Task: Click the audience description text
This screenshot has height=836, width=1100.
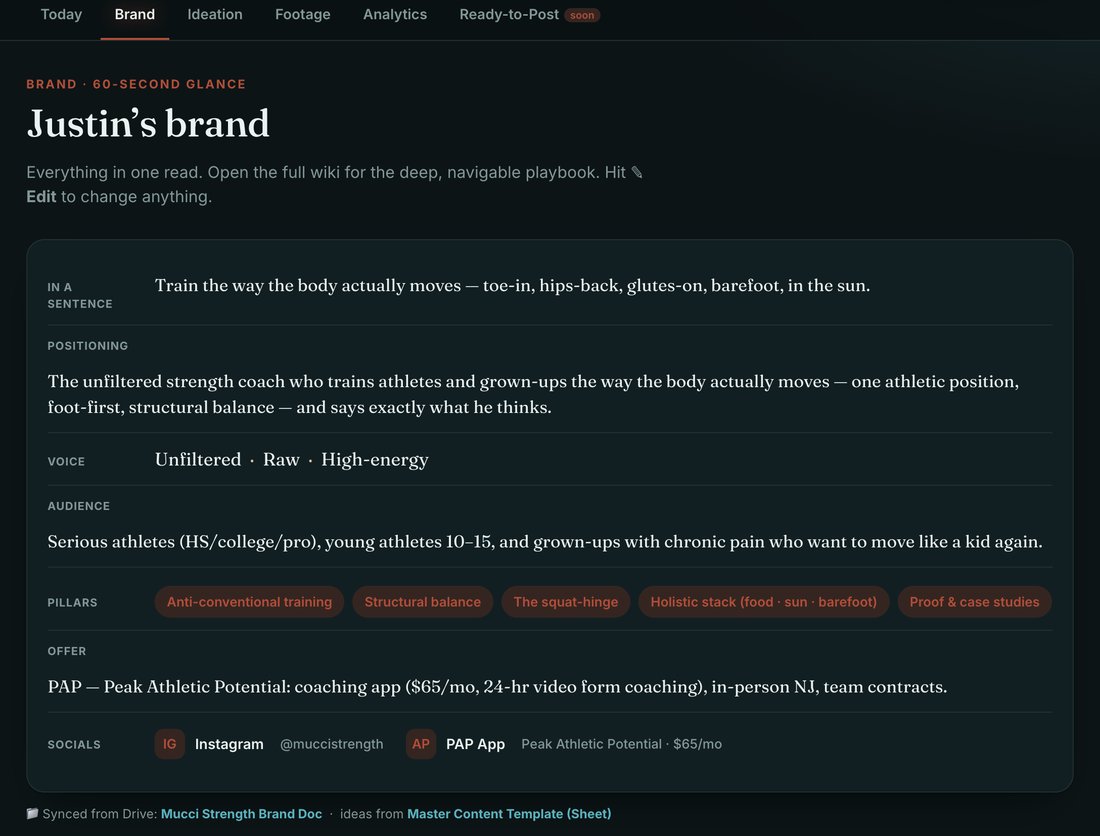Action: click(x=545, y=541)
